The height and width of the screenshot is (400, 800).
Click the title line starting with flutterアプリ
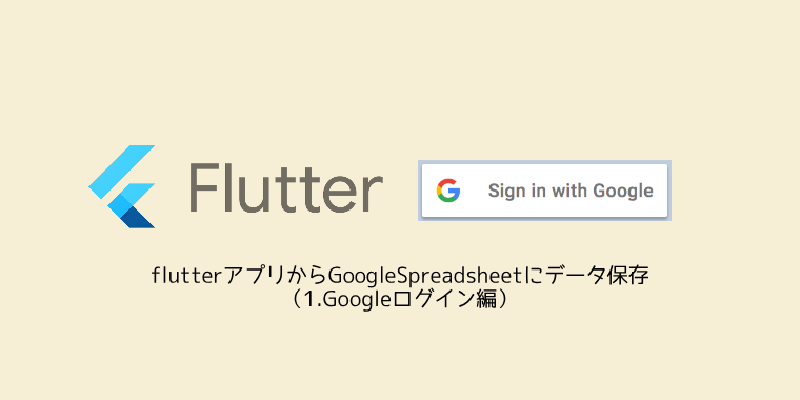400,274
